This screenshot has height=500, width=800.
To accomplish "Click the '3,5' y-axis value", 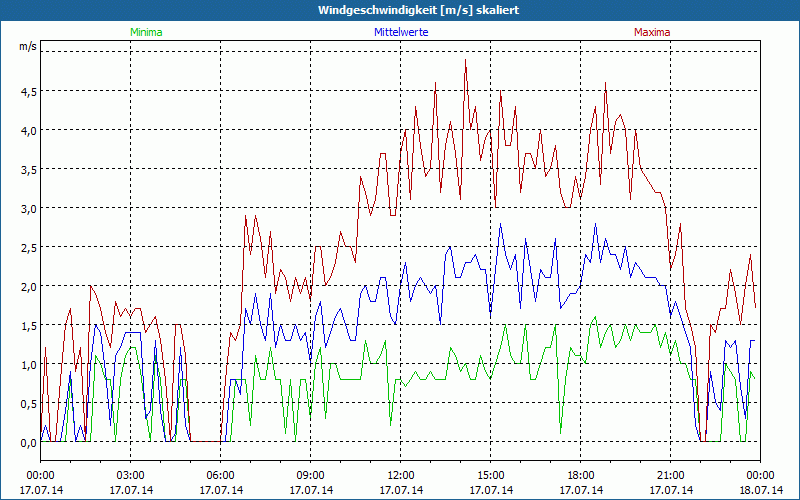I will [x=29, y=170].
